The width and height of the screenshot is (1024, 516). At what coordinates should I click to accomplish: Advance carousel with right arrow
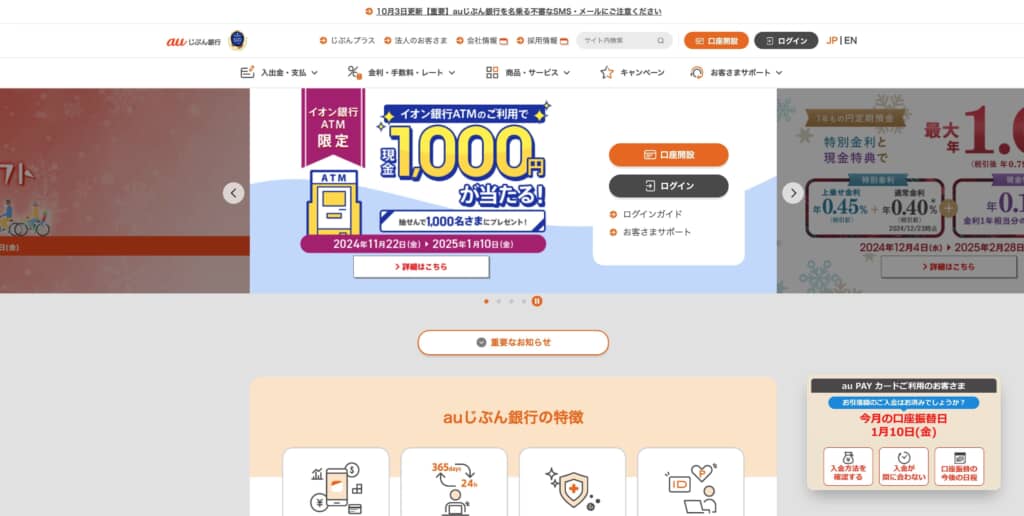[x=793, y=193]
